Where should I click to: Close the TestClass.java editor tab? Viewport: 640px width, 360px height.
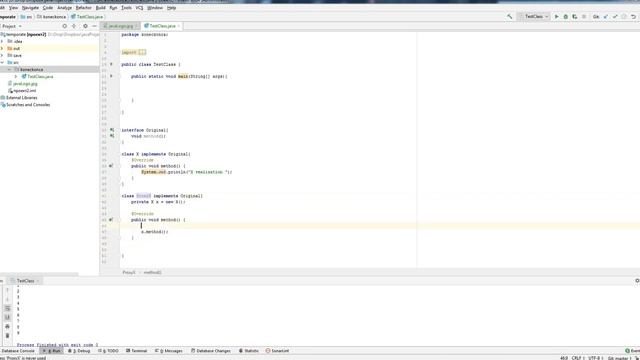coord(179,26)
